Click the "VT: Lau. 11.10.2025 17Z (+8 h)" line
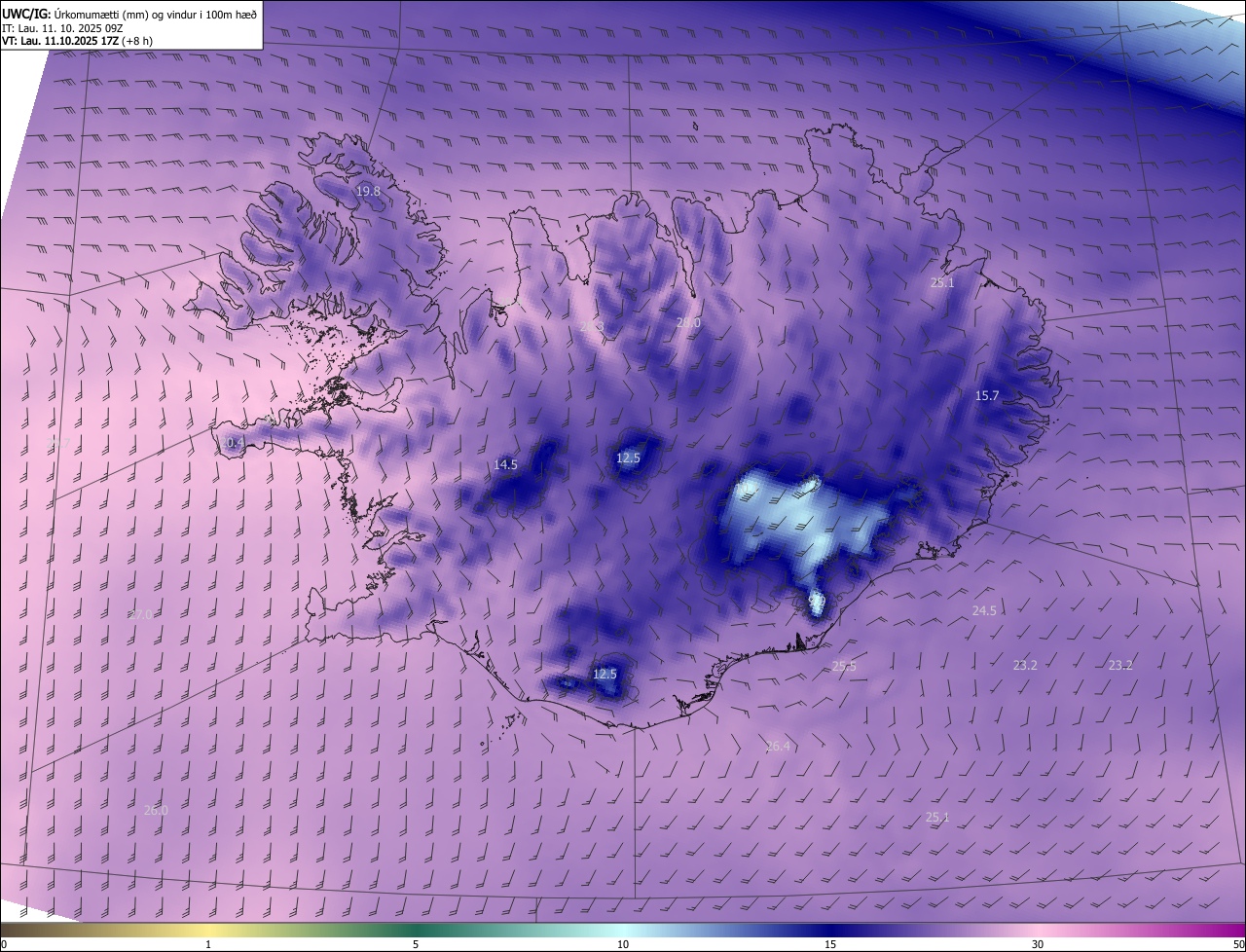Viewport: 1246px width, 952px height. click(77, 41)
